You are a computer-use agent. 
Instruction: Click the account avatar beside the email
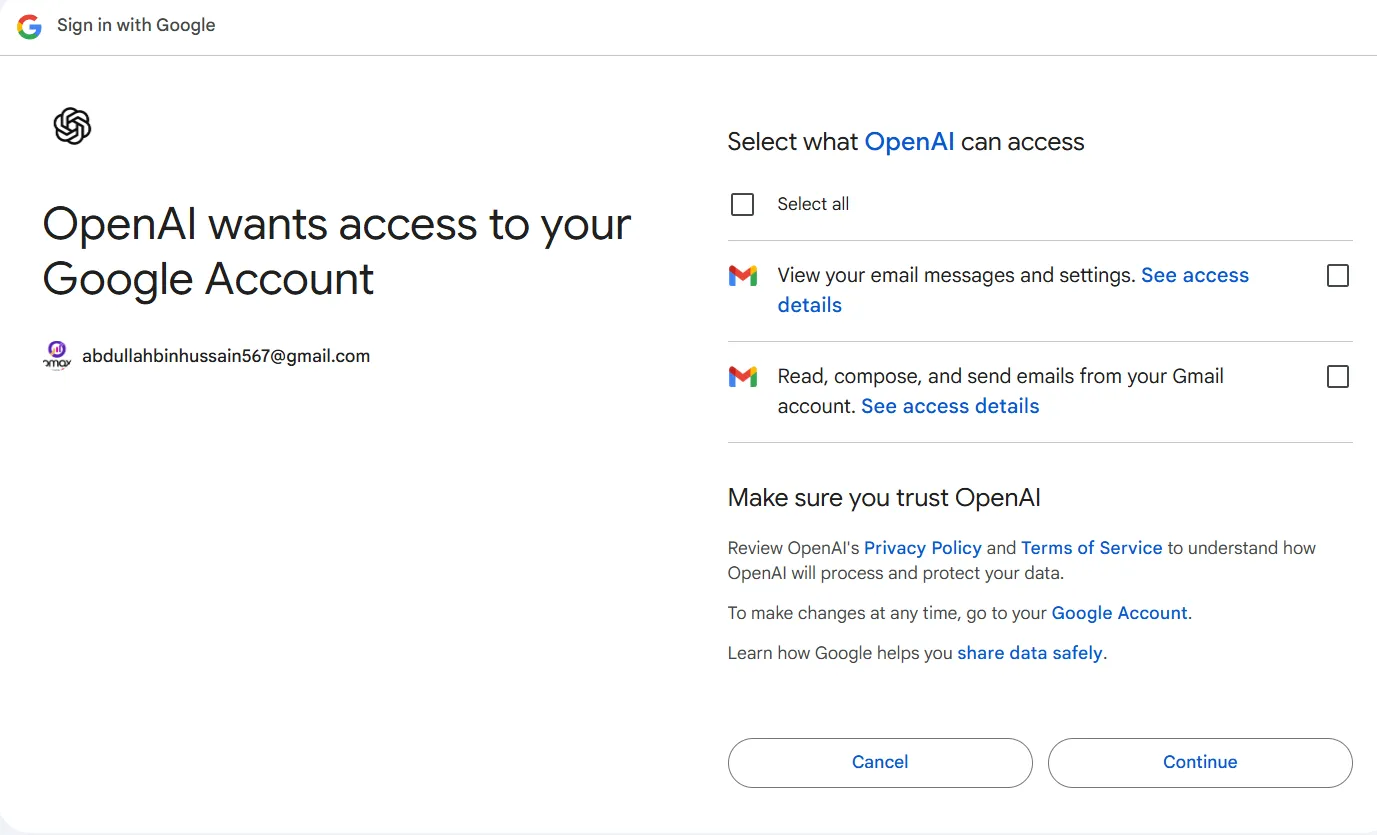click(57, 355)
